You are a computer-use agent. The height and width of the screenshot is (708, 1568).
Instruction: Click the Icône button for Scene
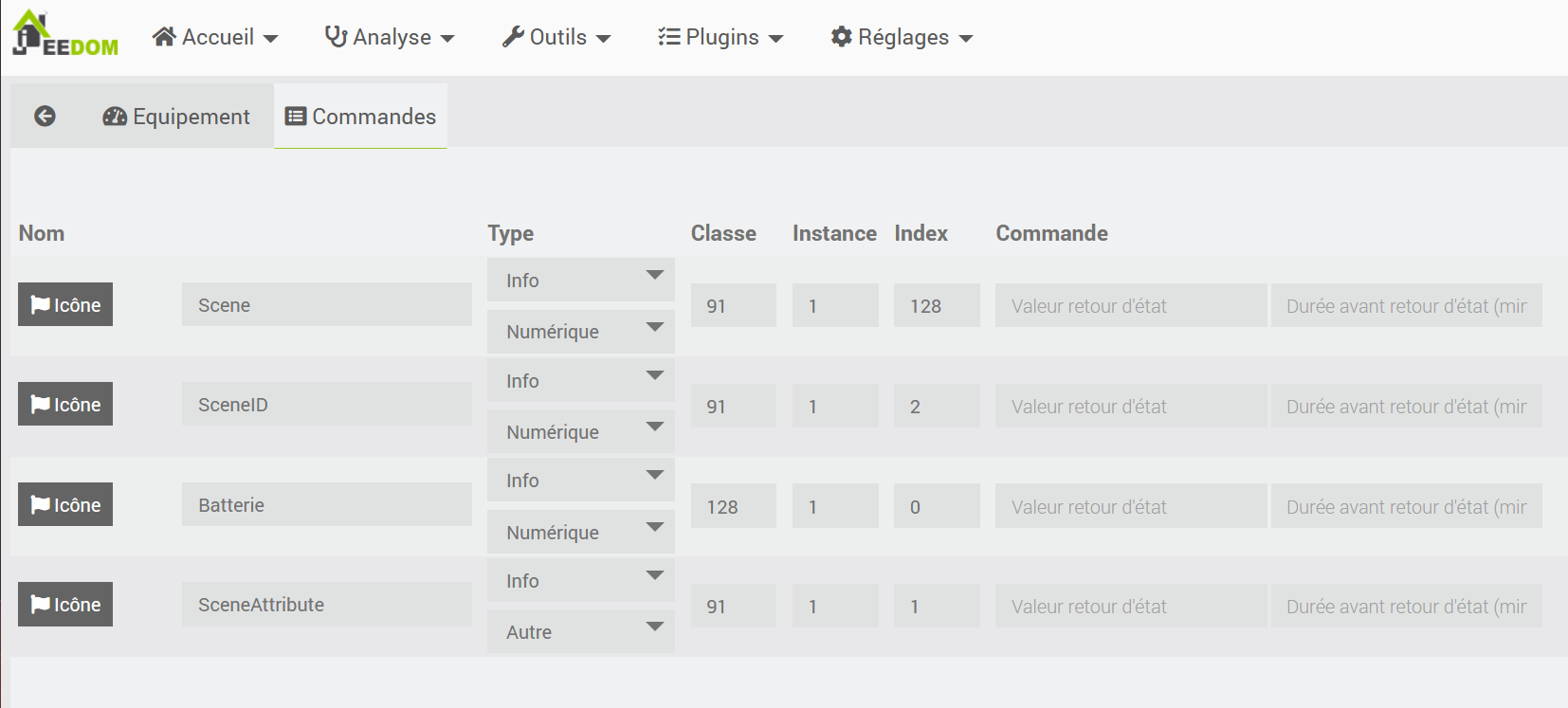[x=65, y=304]
